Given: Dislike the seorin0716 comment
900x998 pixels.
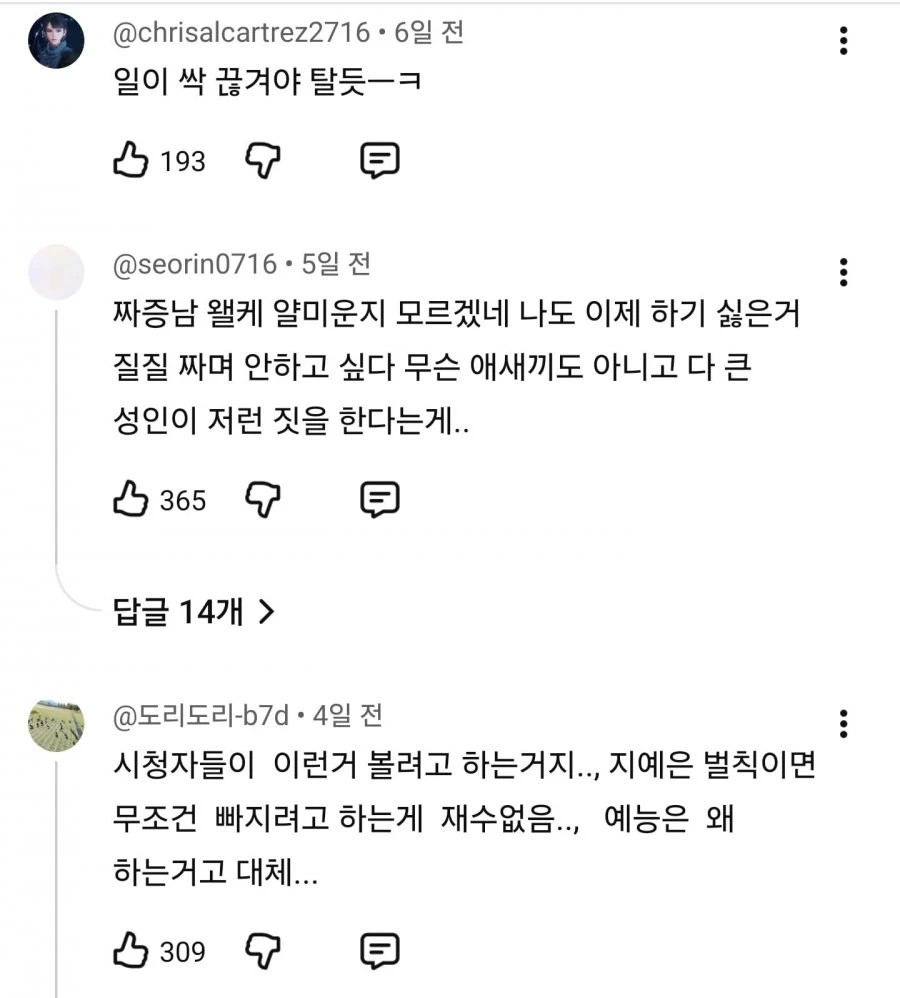Looking at the screenshot, I should (263, 499).
